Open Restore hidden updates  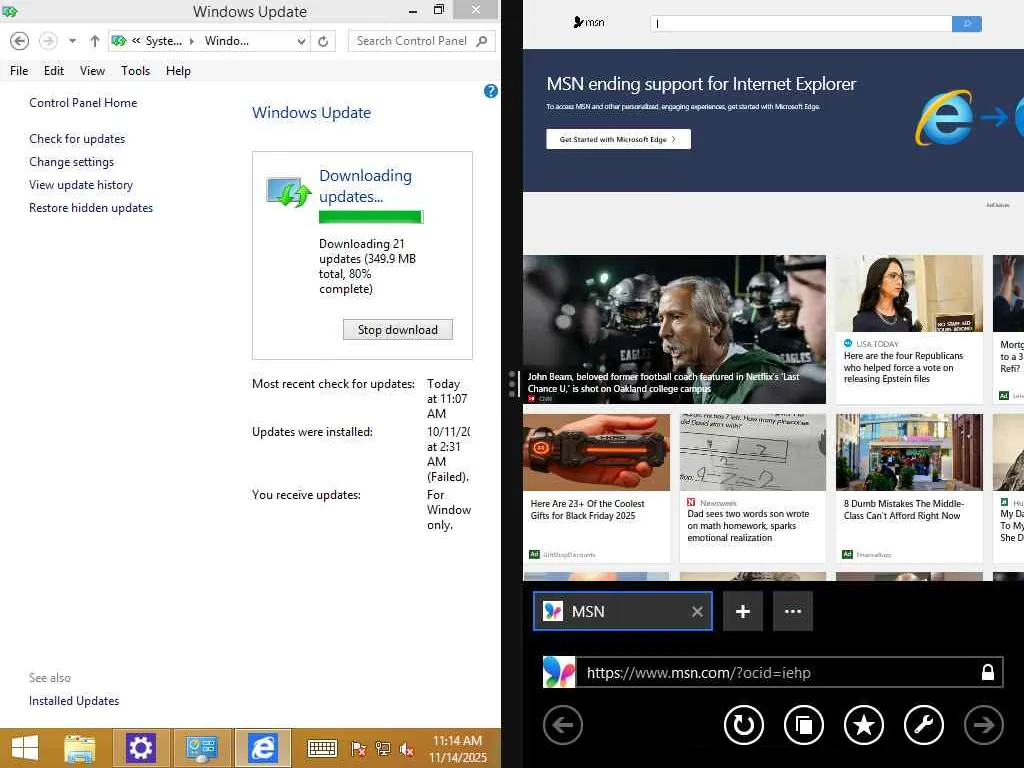(x=91, y=208)
